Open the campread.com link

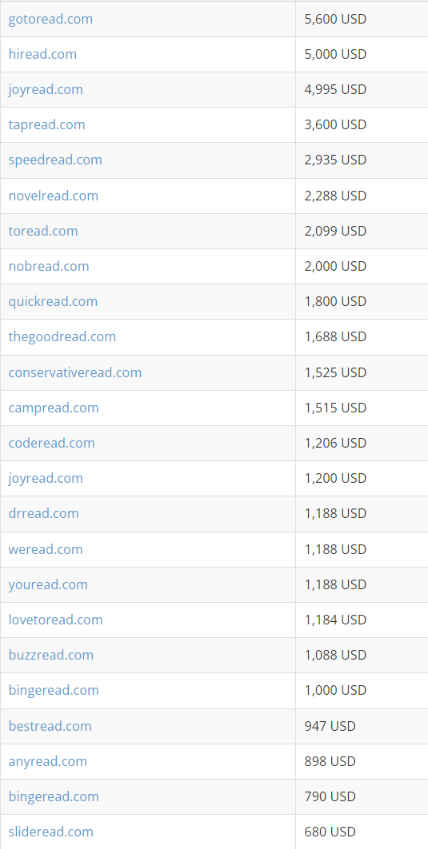[x=54, y=407]
